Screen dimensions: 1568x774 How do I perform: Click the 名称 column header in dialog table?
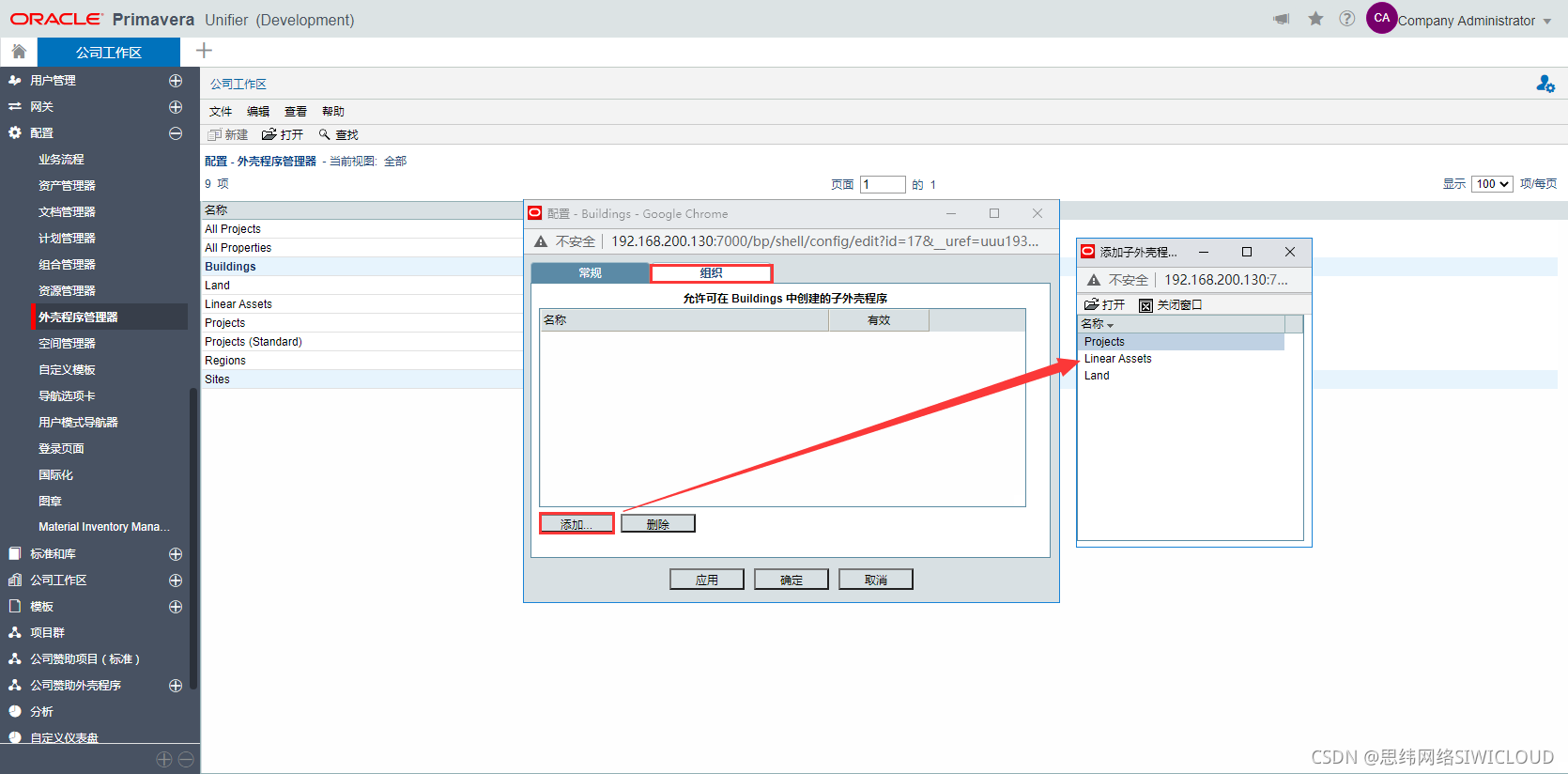point(684,320)
